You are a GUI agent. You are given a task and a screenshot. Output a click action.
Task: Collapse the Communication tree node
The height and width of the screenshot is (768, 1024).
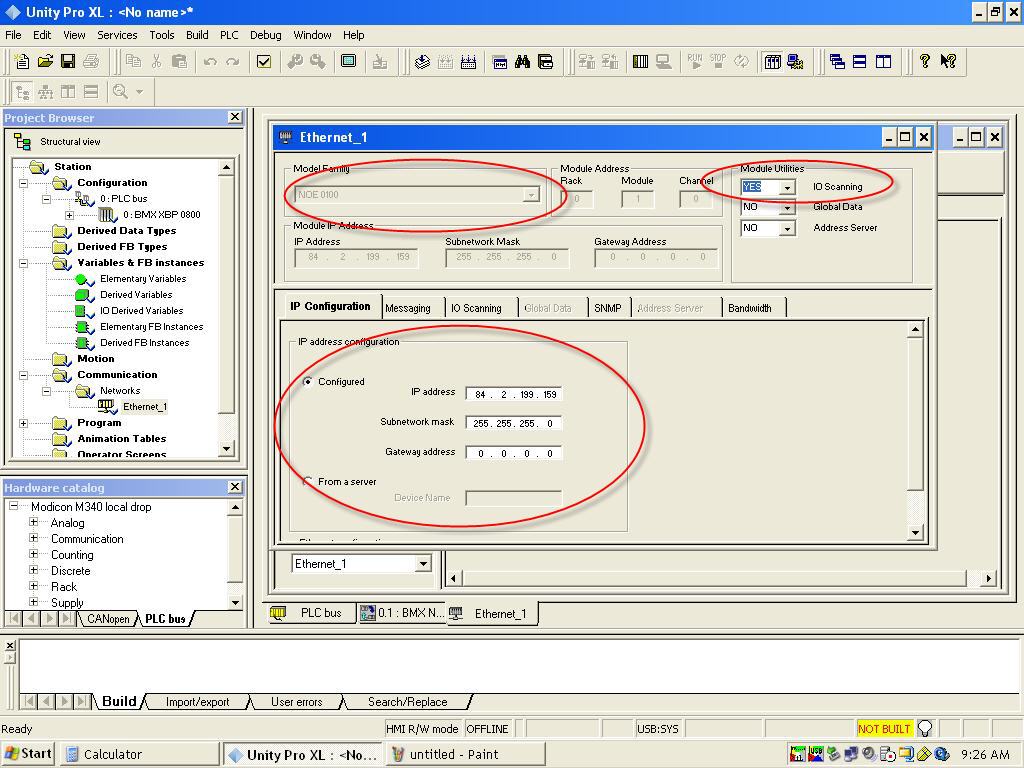coord(24,375)
